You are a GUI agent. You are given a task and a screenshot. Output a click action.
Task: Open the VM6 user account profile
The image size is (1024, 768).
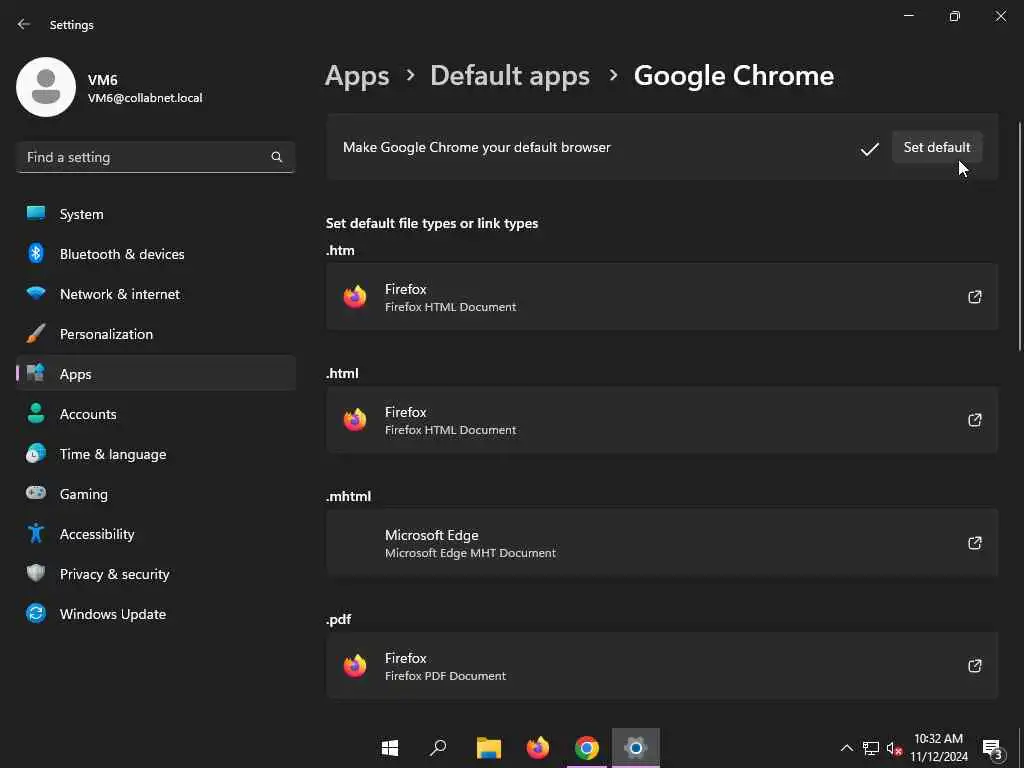pyautogui.click(x=110, y=88)
